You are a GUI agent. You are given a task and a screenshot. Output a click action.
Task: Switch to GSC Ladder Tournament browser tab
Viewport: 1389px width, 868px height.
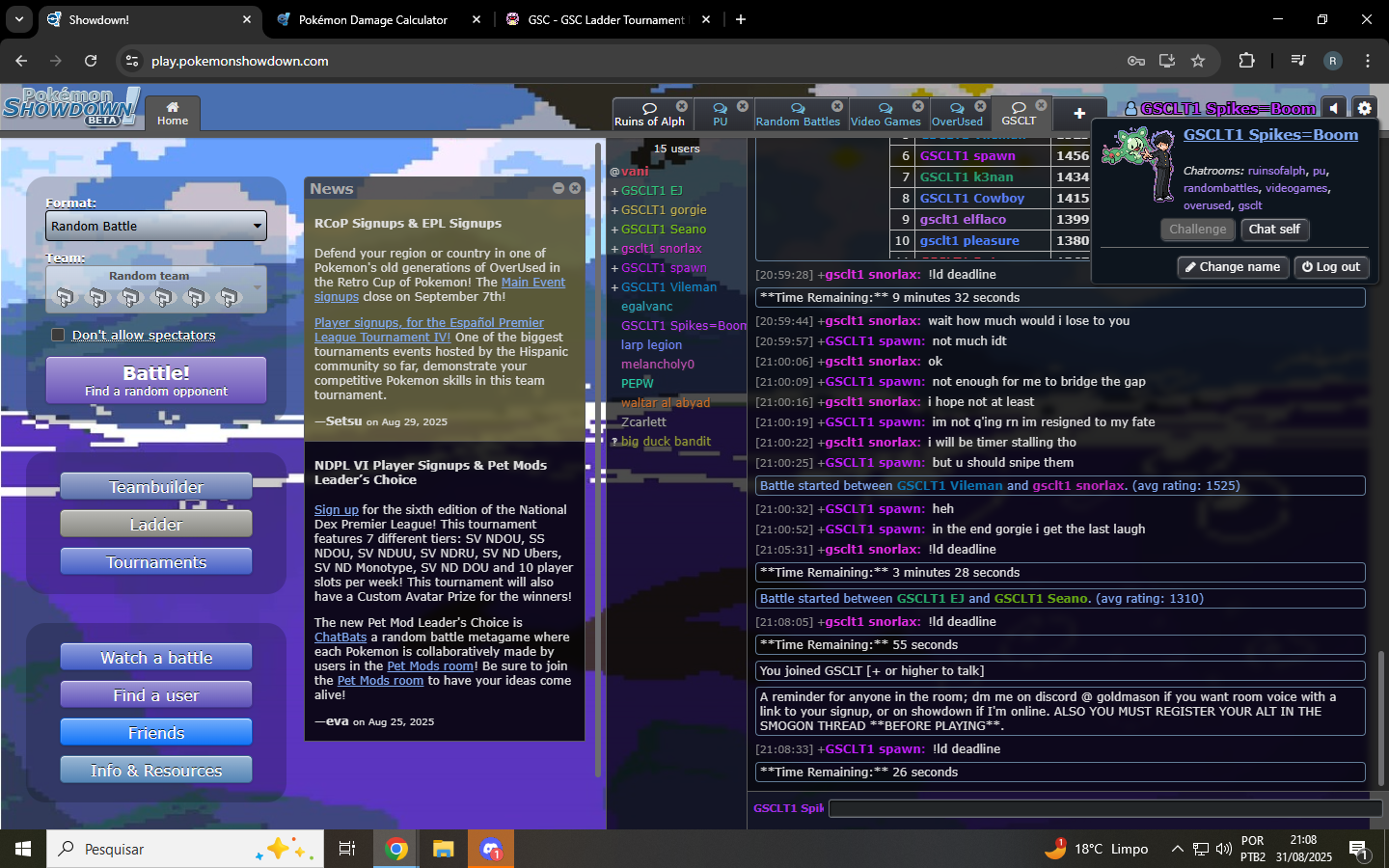click(x=606, y=19)
